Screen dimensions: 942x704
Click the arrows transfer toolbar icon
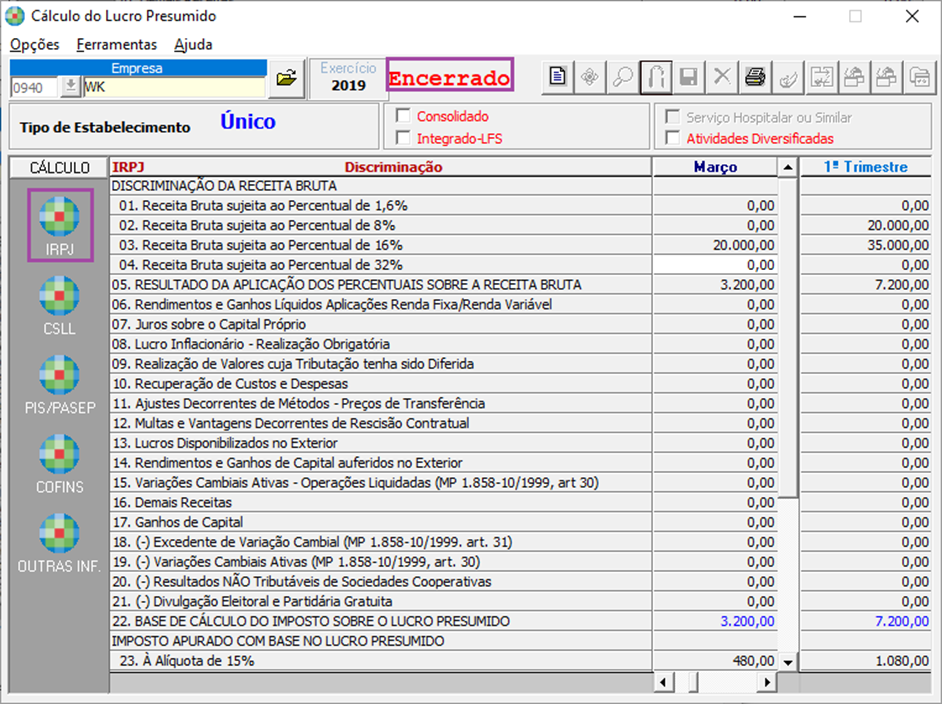point(821,77)
